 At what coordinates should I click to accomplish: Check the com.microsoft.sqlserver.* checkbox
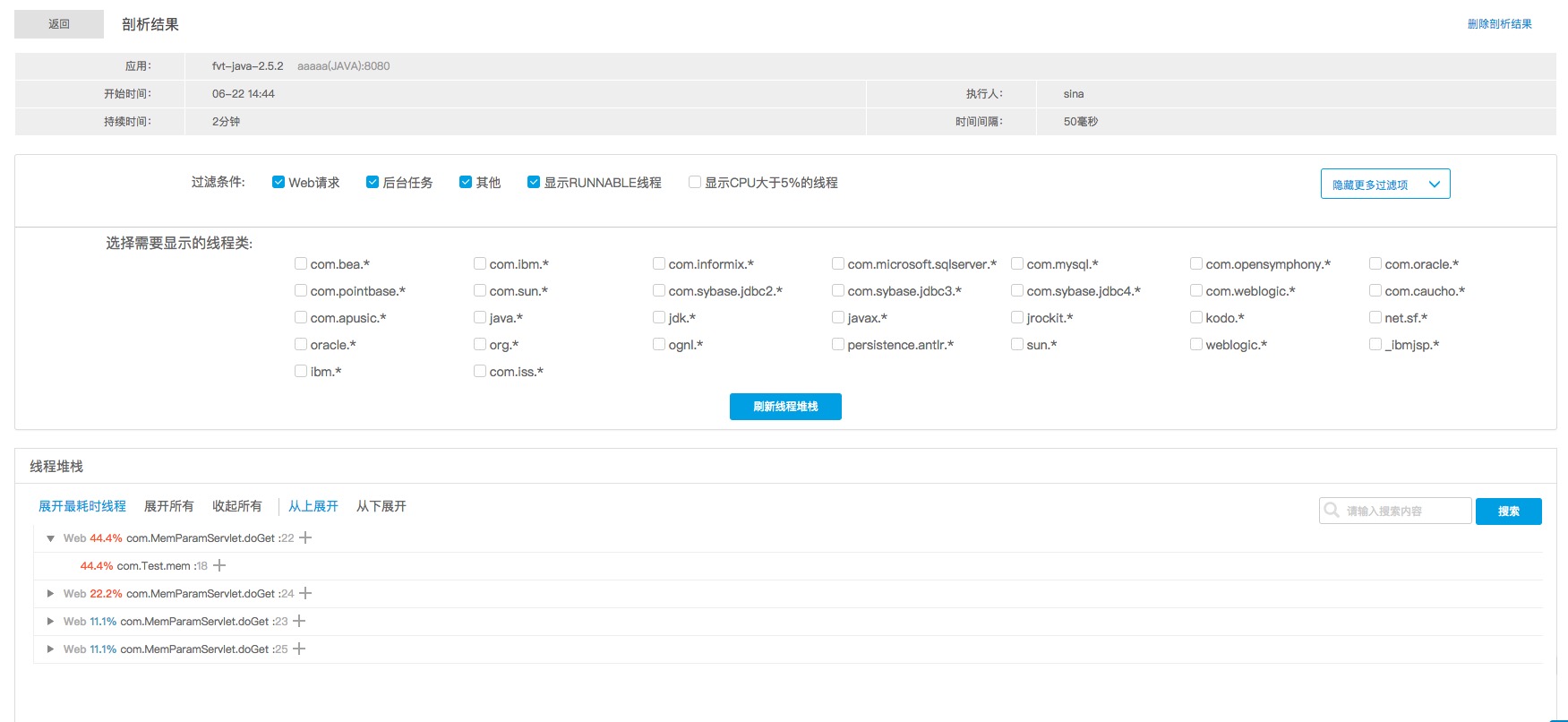(838, 263)
